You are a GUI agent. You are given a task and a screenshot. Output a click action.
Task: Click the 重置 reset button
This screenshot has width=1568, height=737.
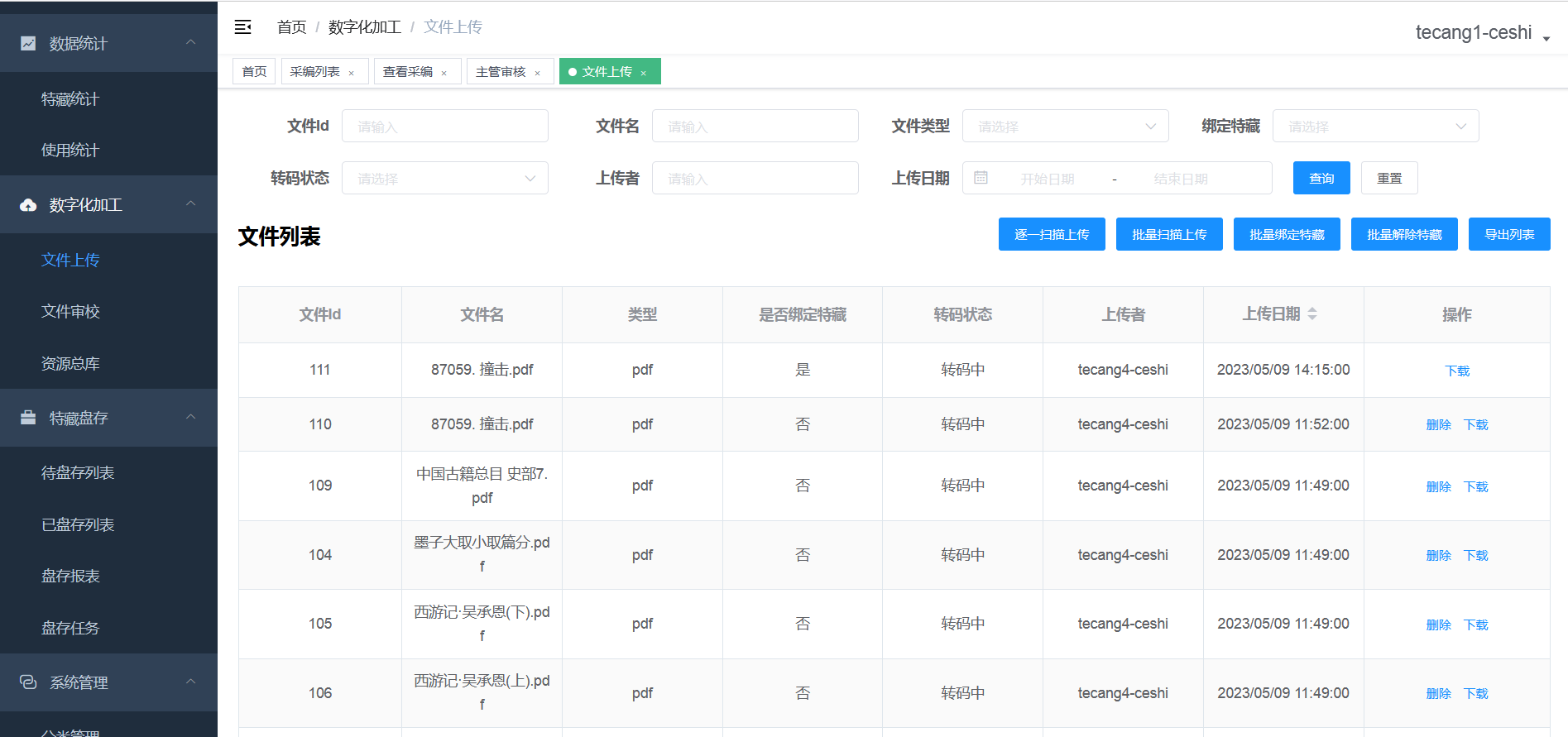[1389, 178]
